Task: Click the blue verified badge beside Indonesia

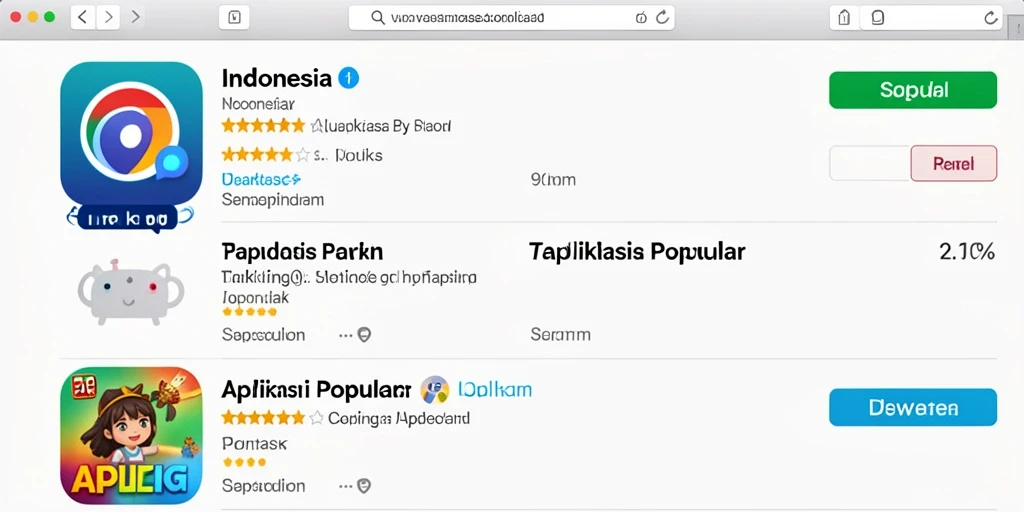Action: pos(348,78)
